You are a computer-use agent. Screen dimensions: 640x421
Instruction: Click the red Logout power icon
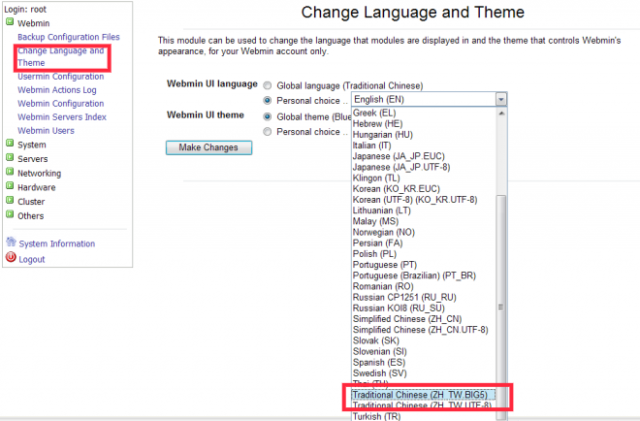coord(11,257)
